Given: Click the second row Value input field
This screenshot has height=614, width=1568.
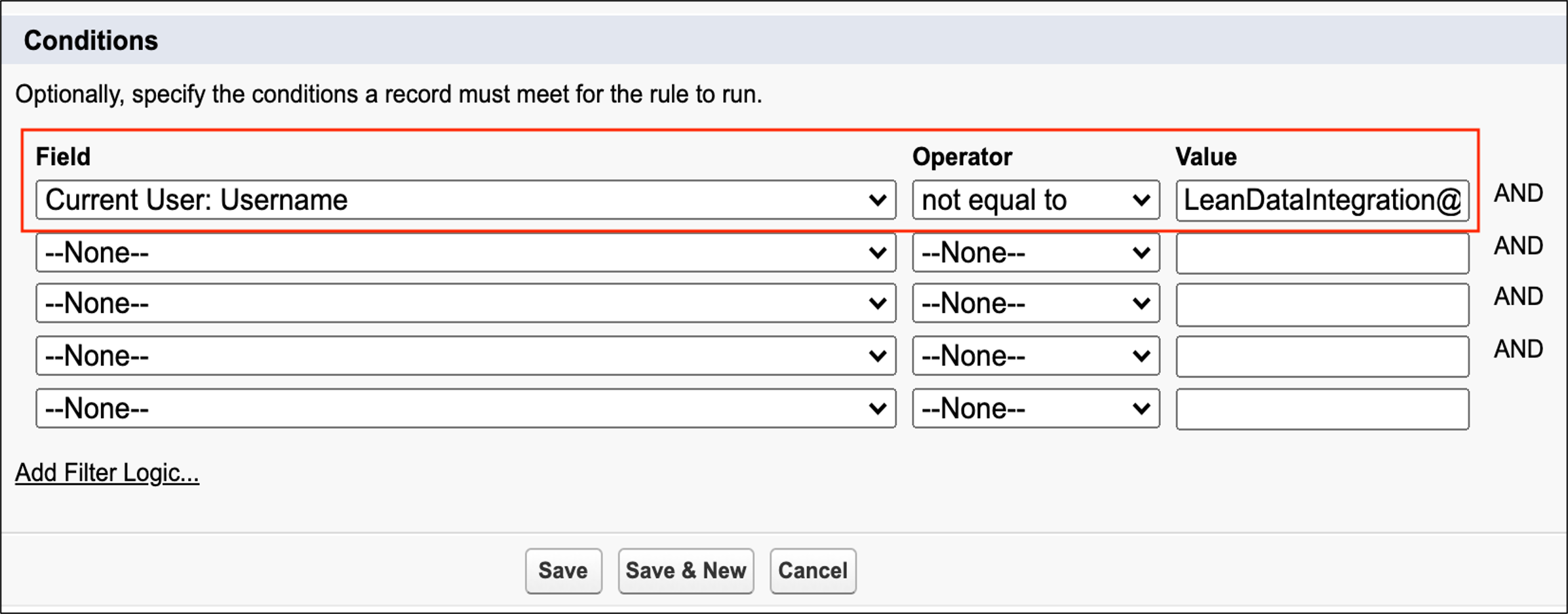Looking at the screenshot, I should (x=1322, y=253).
